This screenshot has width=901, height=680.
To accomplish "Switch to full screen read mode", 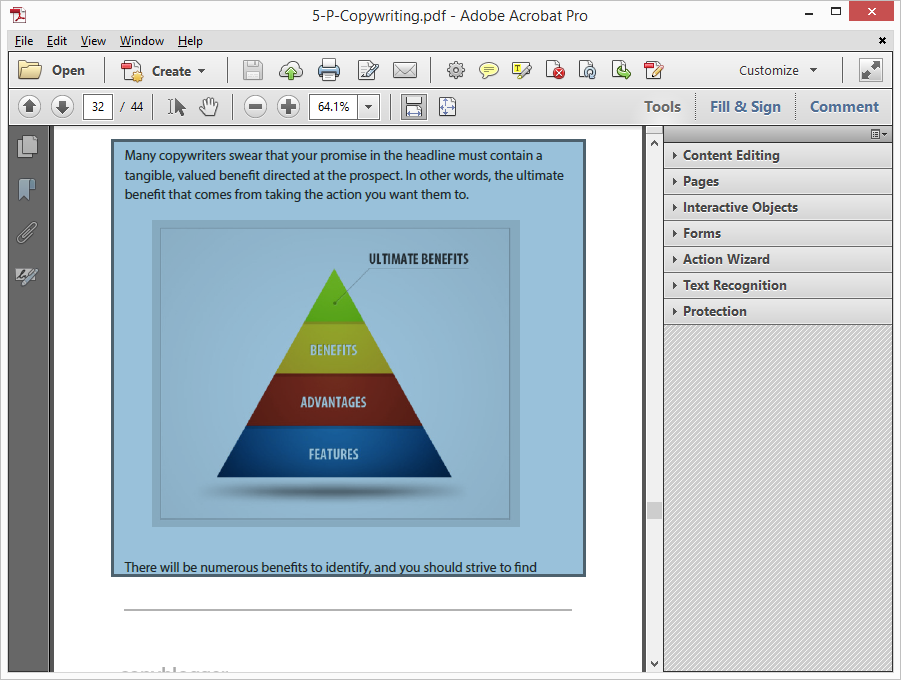I will tap(871, 71).
